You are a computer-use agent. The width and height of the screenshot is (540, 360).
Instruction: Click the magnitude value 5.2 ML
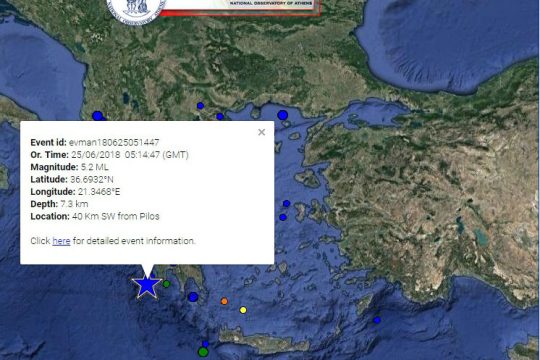(x=95, y=167)
